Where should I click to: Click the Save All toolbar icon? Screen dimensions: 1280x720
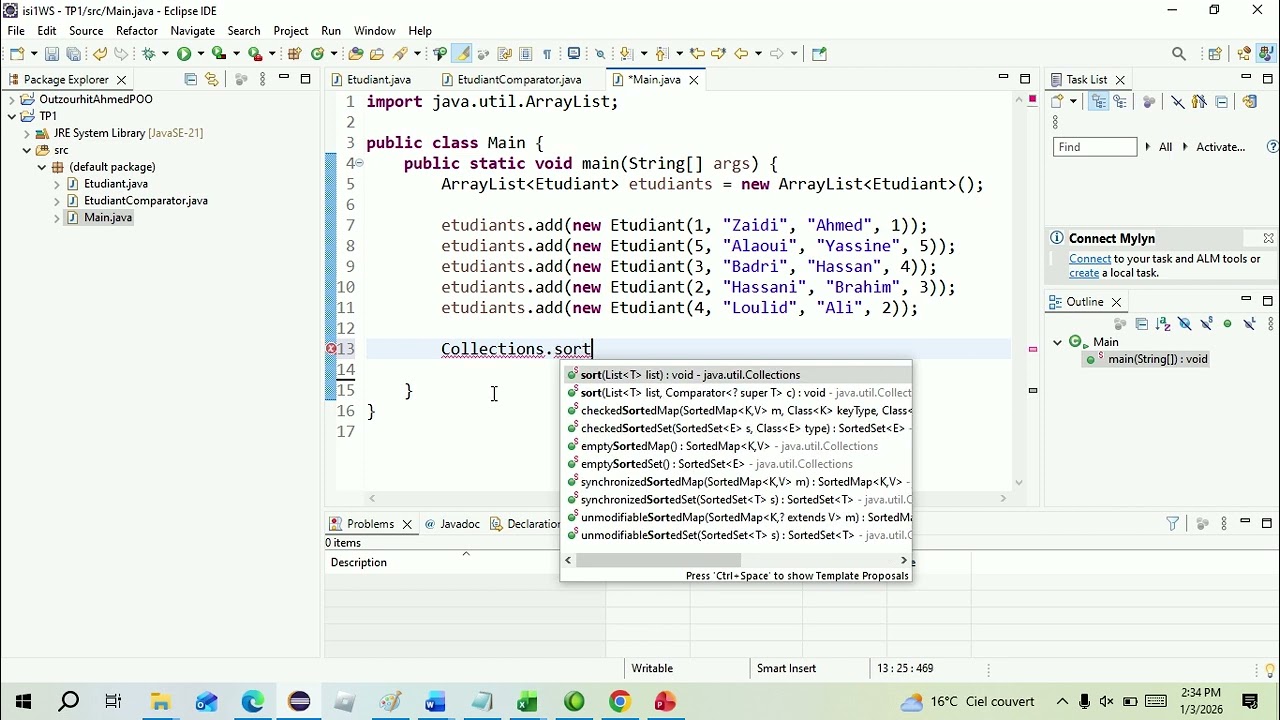(x=73, y=54)
